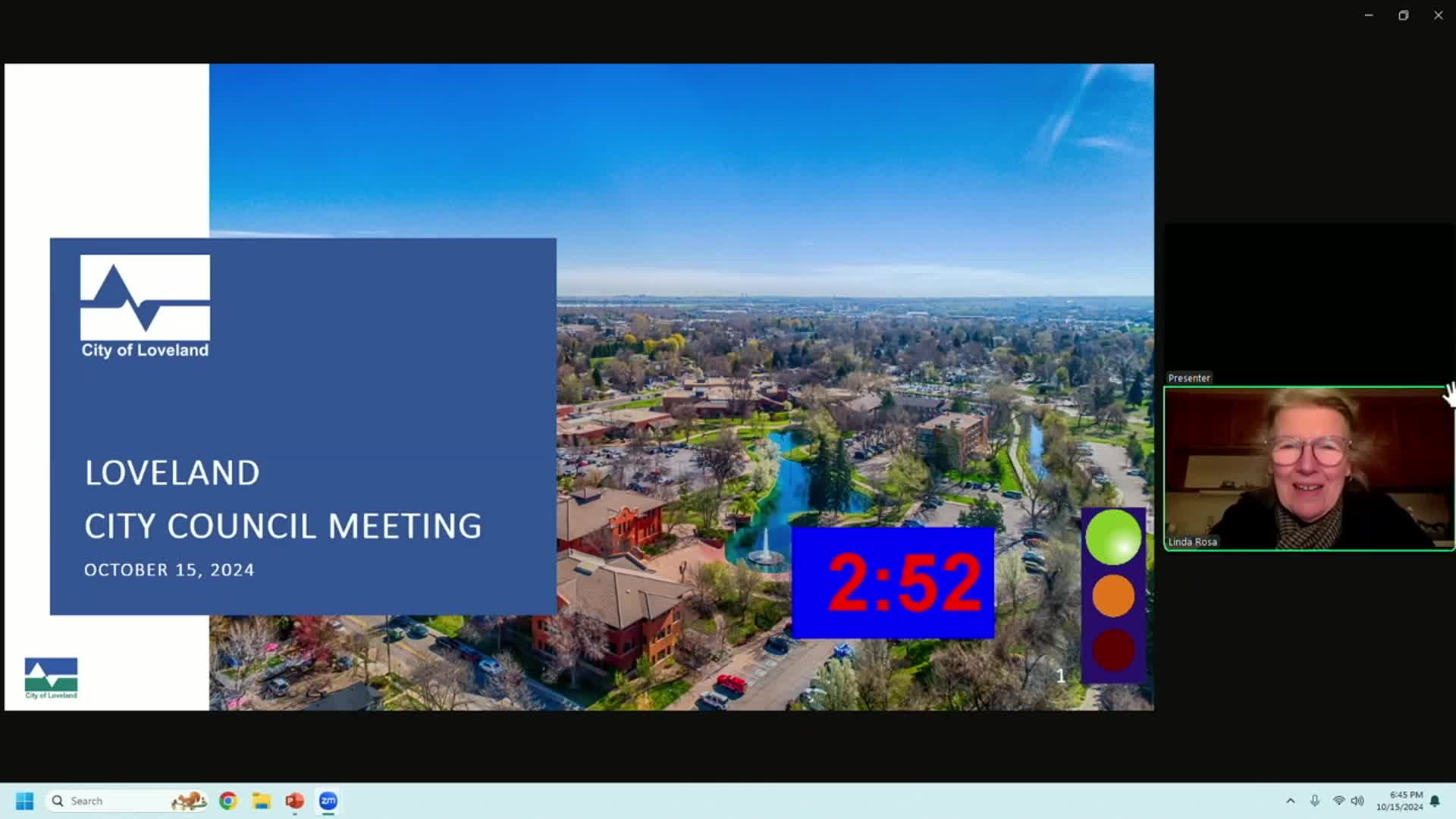Image resolution: width=1456 pixels, height=819 pixels.
Task: Click the Presenter label above the video
Action: (1188, 378)
